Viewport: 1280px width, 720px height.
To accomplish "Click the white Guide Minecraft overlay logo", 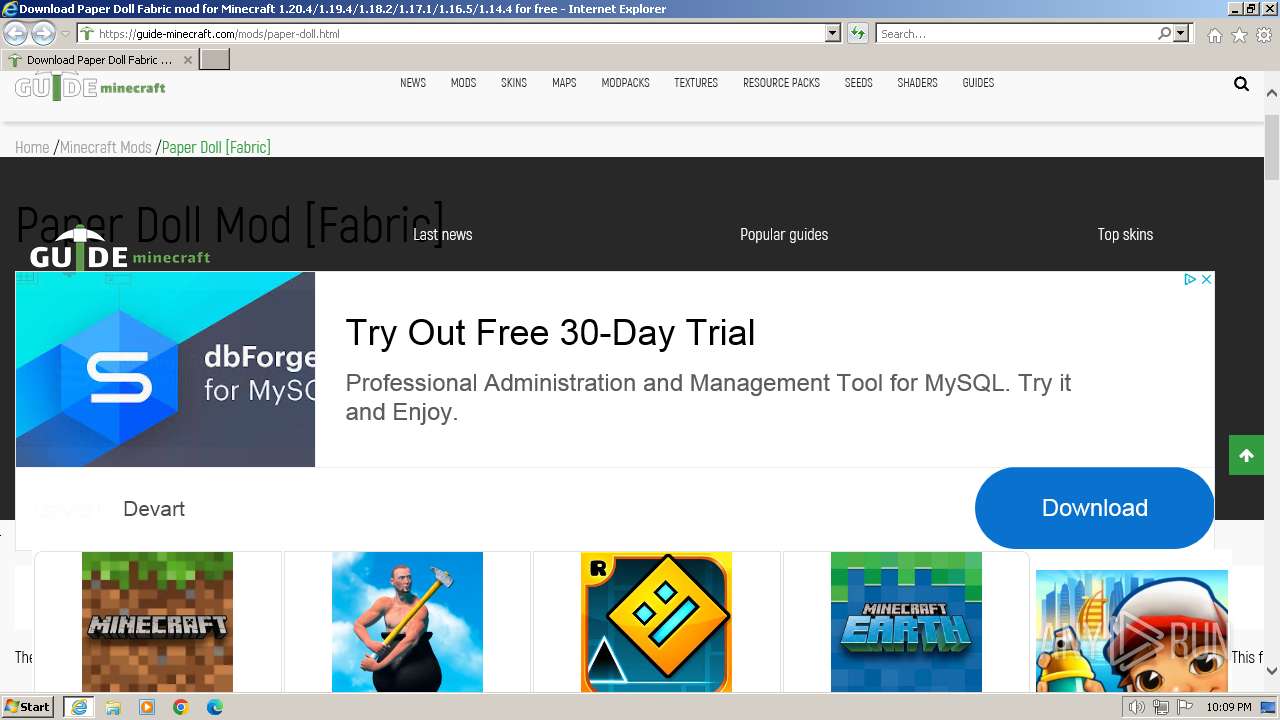I will tap(120, 249).
